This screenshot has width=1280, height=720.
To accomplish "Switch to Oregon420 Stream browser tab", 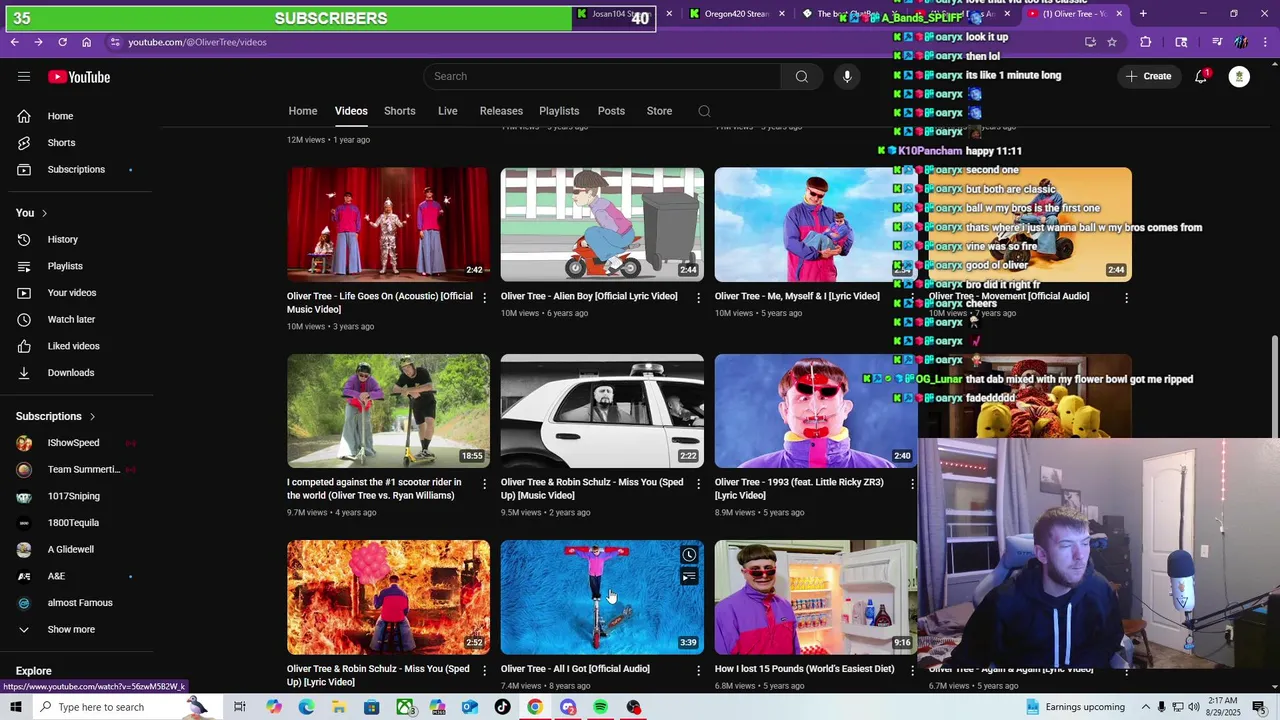I will (x=737, y=14).
